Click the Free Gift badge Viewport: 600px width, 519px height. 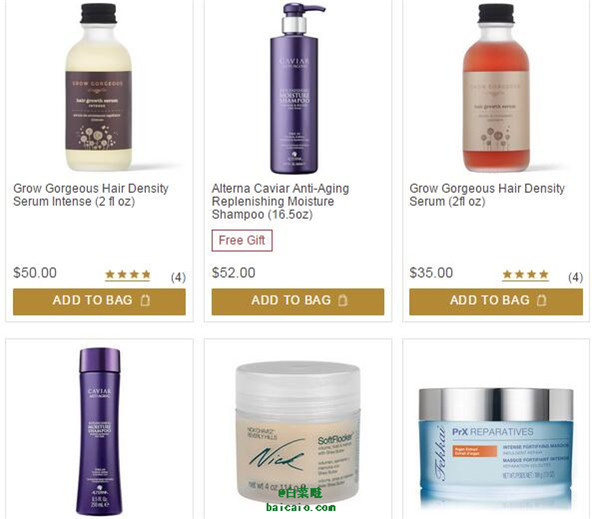coord(242,240)
